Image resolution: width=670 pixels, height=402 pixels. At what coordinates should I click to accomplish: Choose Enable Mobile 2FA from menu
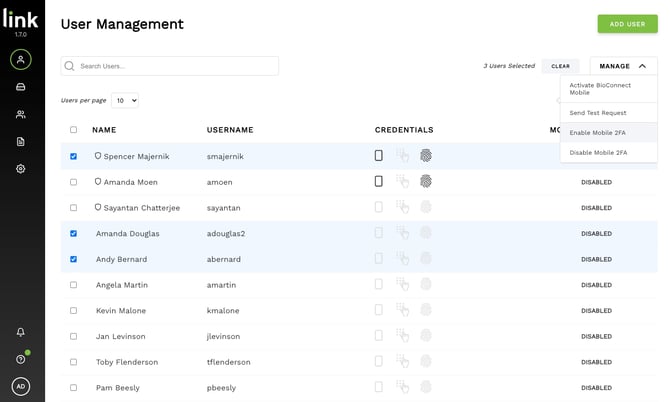(598, 132)
